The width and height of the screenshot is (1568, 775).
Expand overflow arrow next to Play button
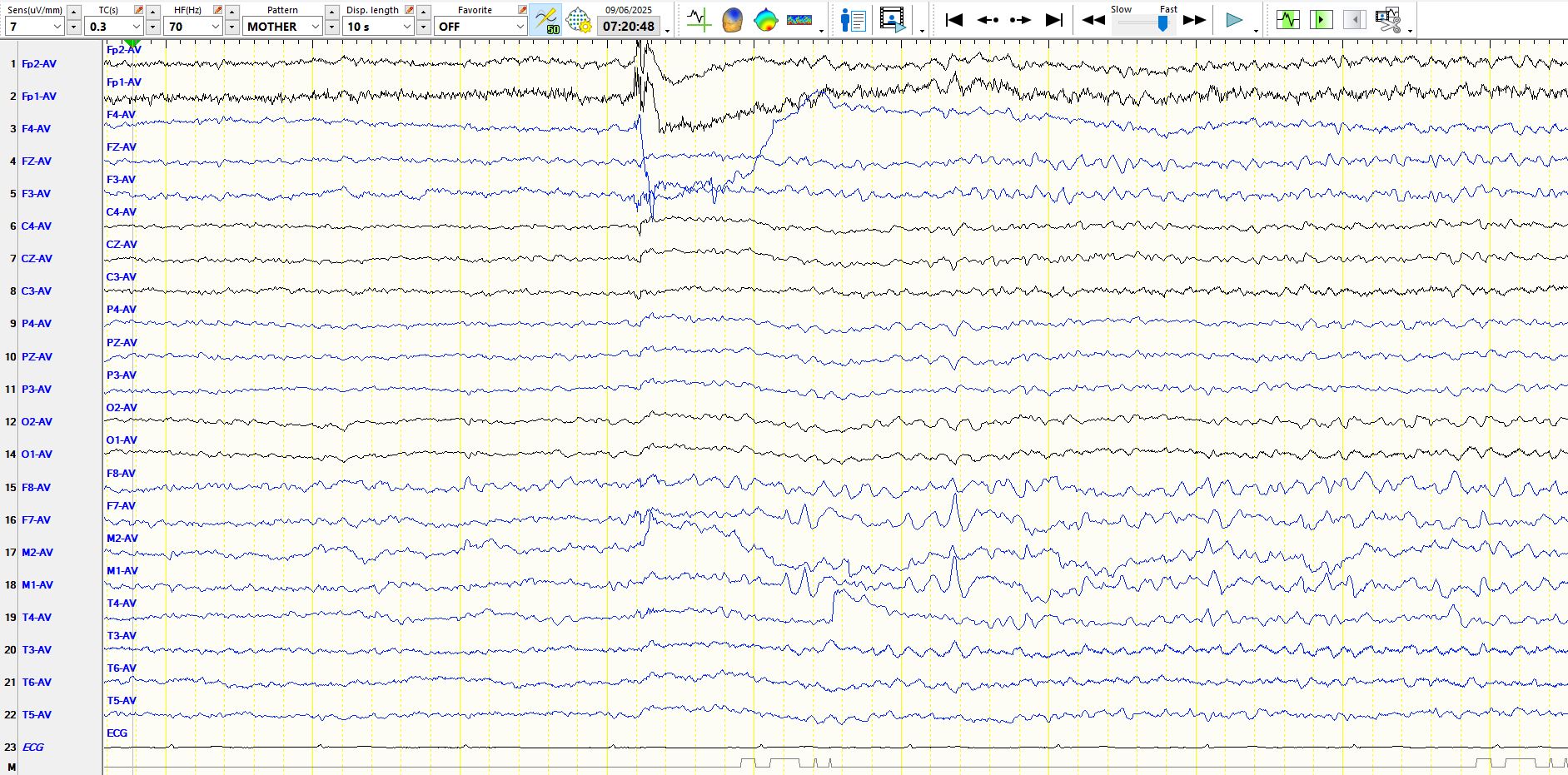coord(1256,31)
